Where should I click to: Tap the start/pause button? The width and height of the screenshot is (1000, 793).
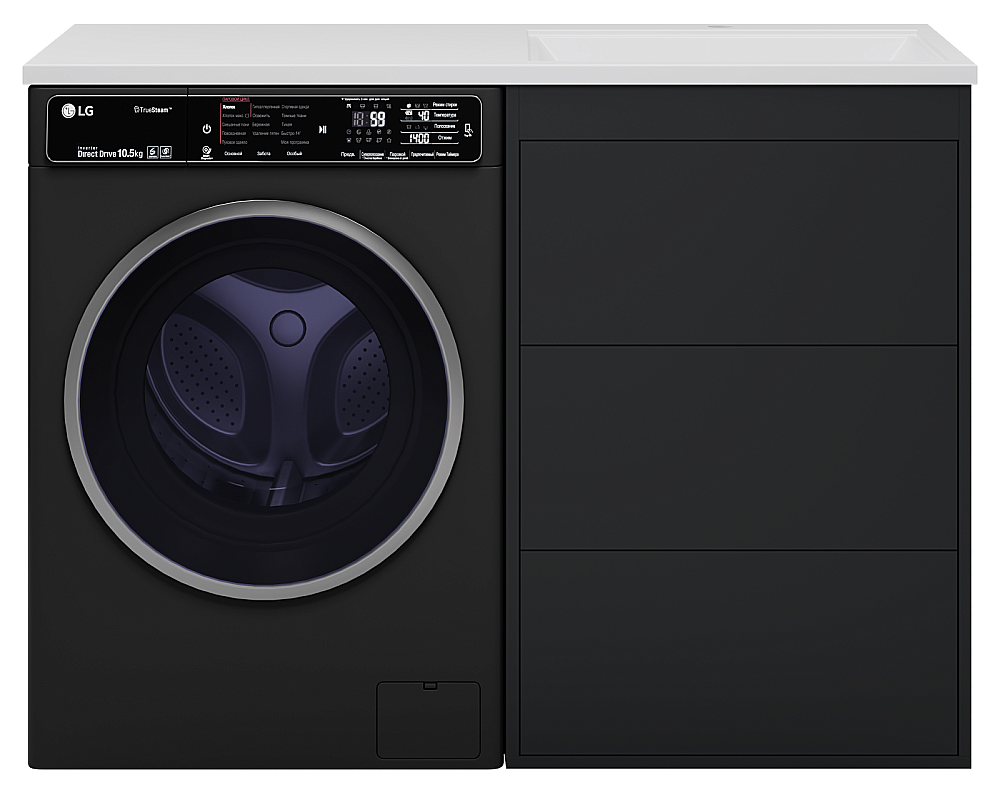pyautogui.click(x=323, y=130)
